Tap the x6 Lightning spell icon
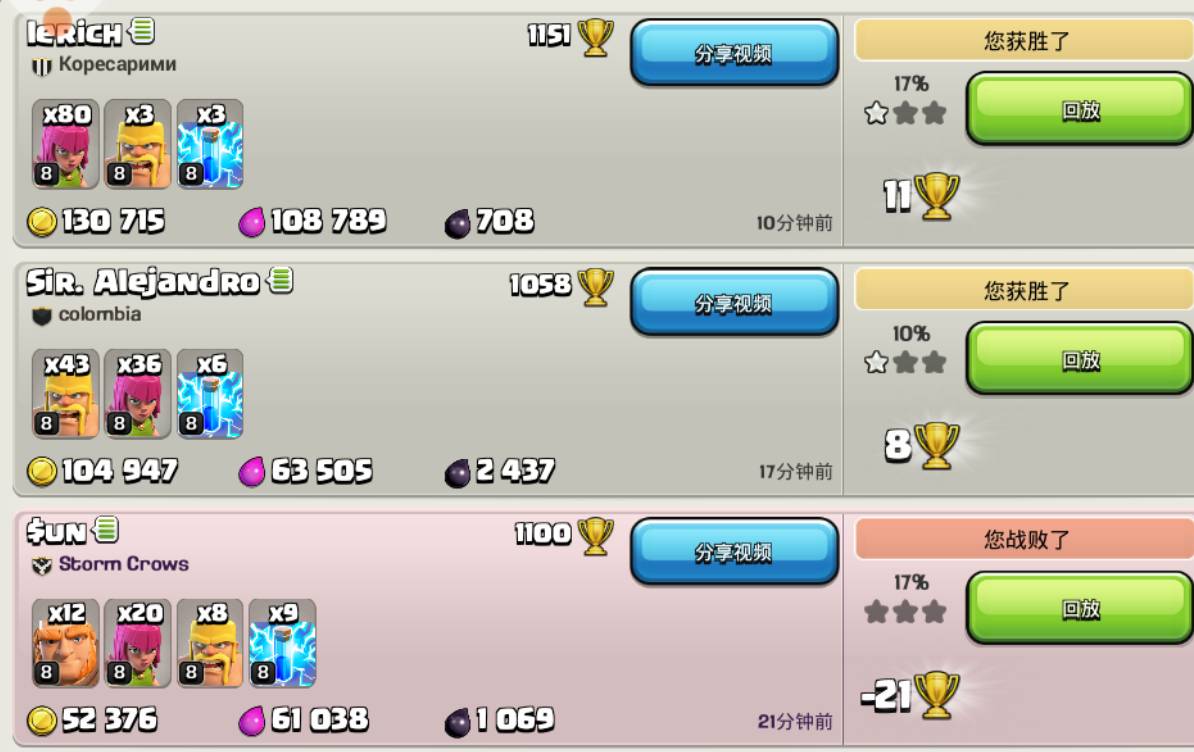The width and height of the screenshot is (1194, 752). tap(210, 394)
